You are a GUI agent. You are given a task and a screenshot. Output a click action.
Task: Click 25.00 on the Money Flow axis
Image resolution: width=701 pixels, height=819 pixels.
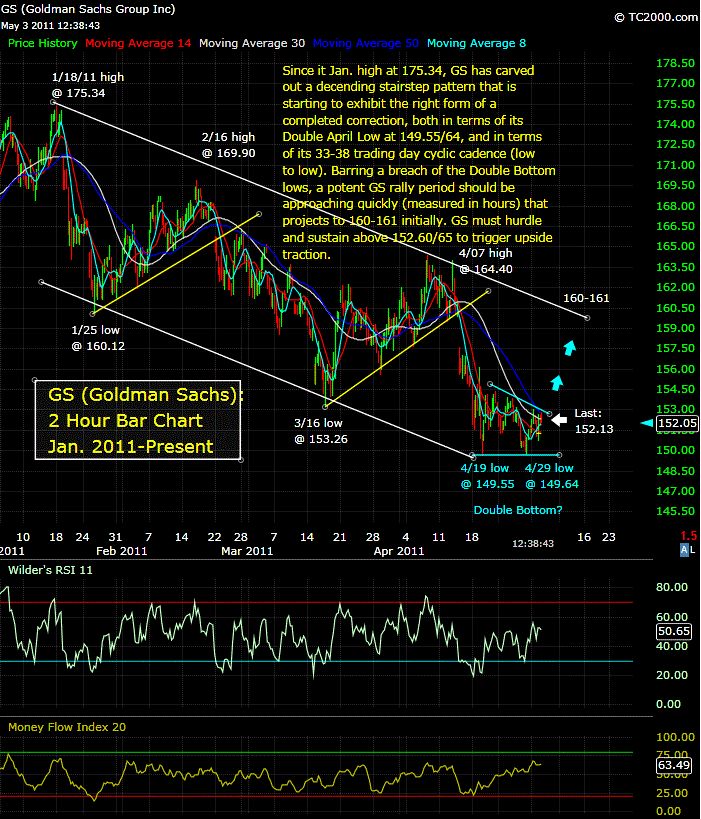click(x=672, y=793)
